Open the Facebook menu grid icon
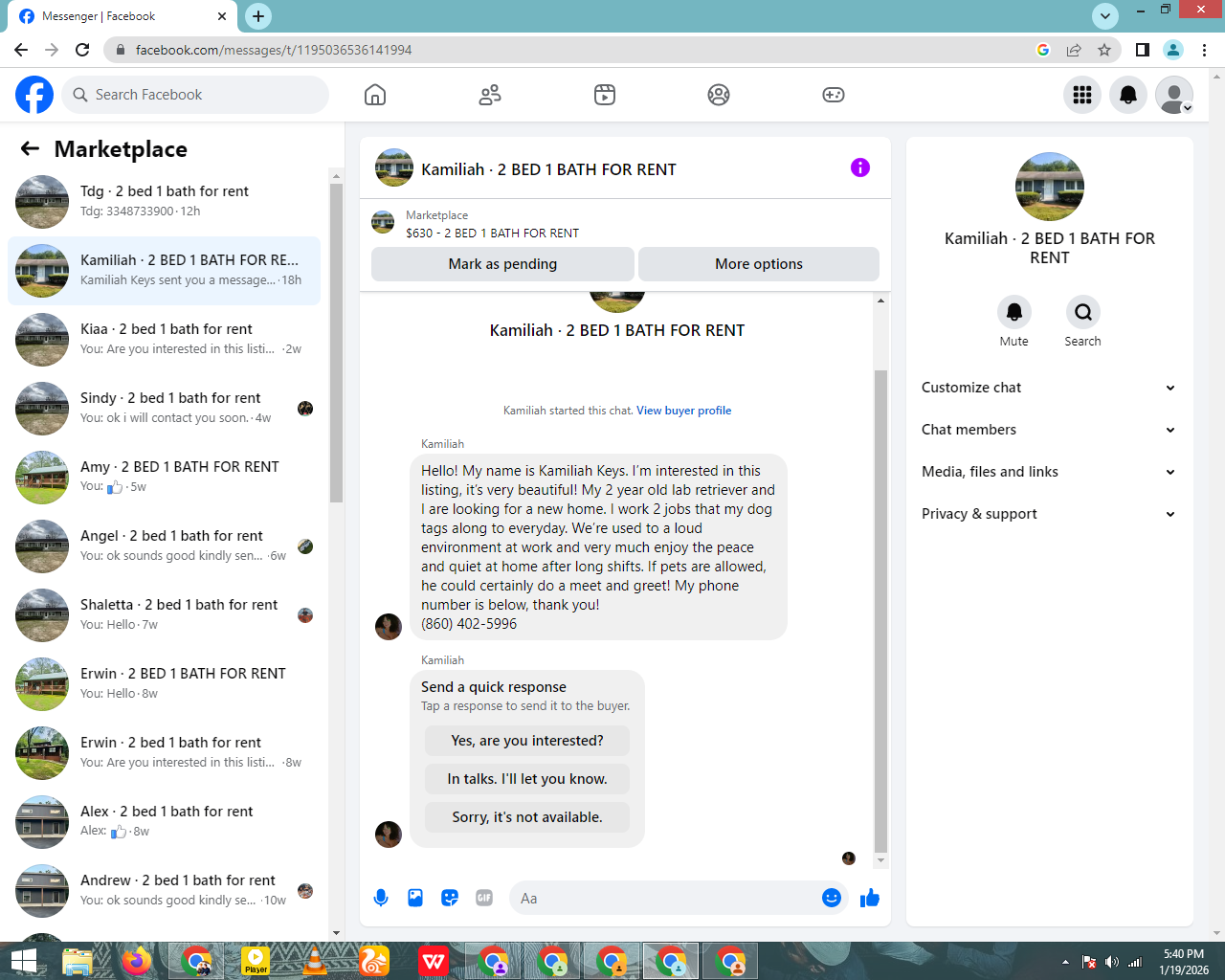Screen dimensions: 1225x980 click(1082, 95)
